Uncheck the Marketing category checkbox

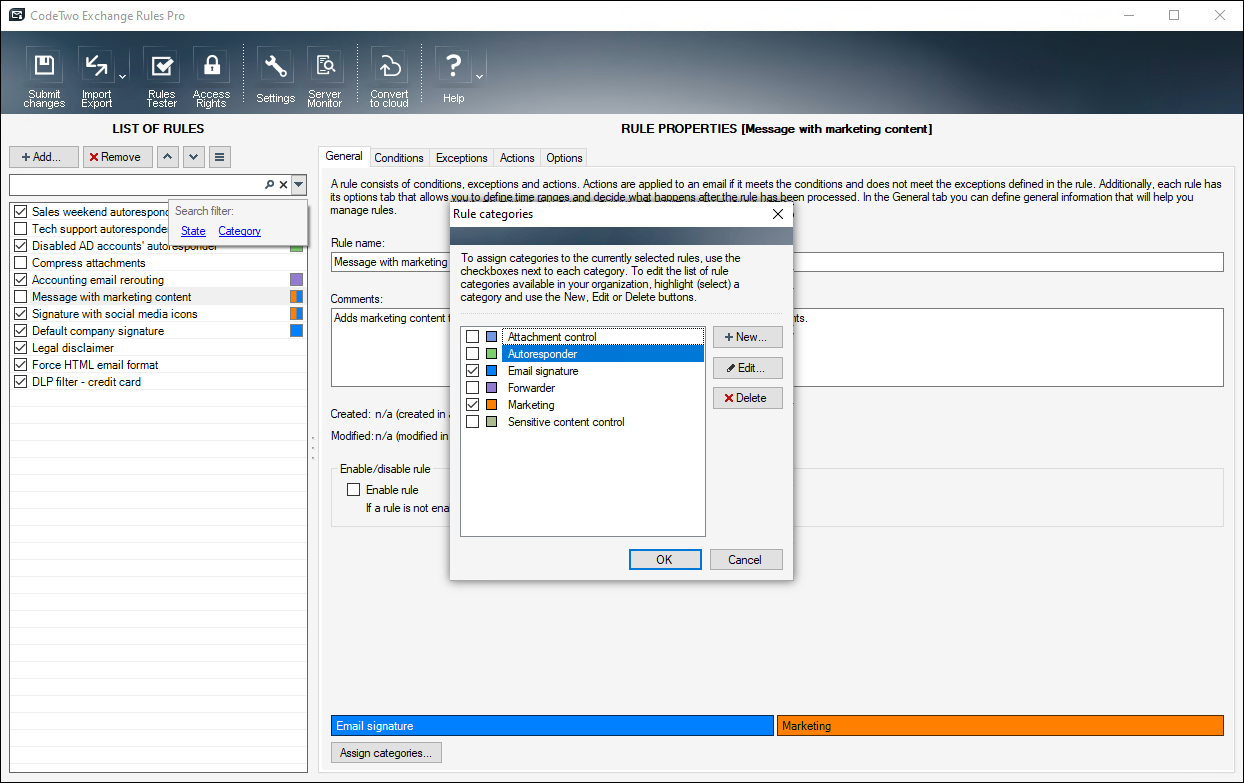(x=472, y=405)
